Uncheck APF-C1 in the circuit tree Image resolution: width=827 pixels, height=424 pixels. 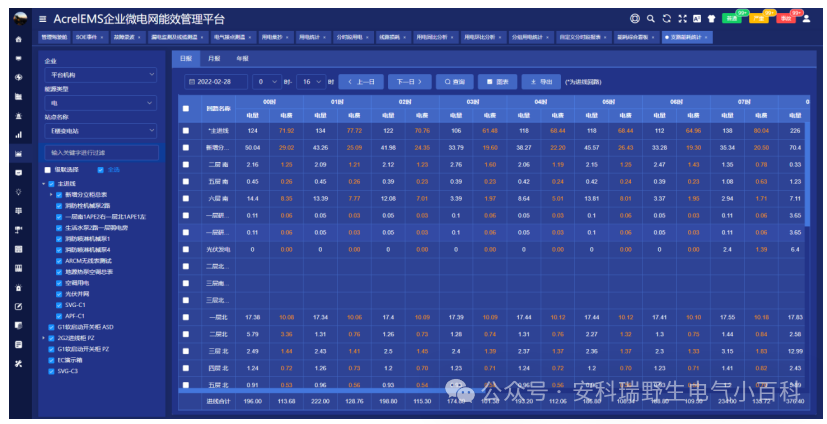pyautogui.click(x=59, y=316)
